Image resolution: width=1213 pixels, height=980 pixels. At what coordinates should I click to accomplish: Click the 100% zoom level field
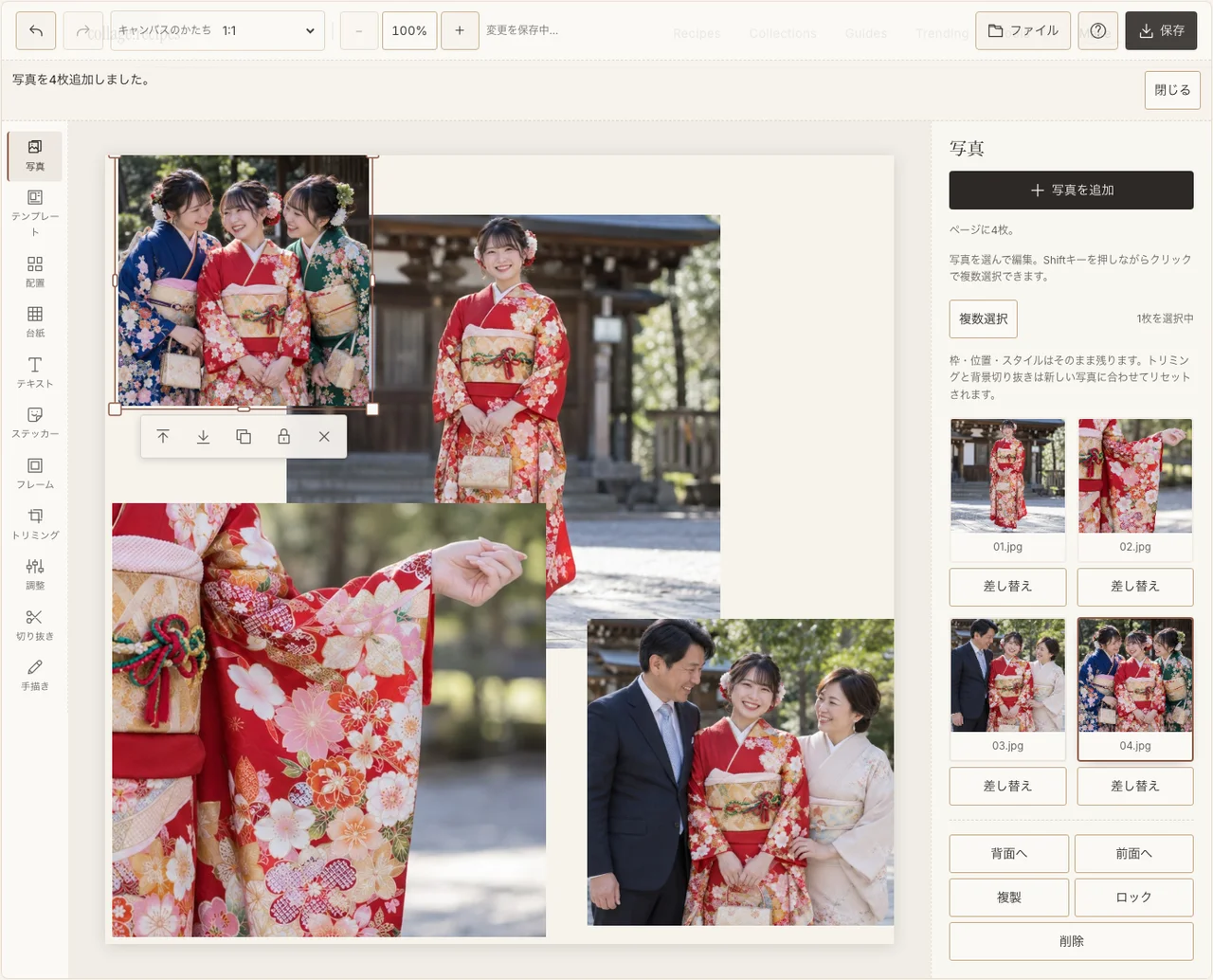point(409,30)
